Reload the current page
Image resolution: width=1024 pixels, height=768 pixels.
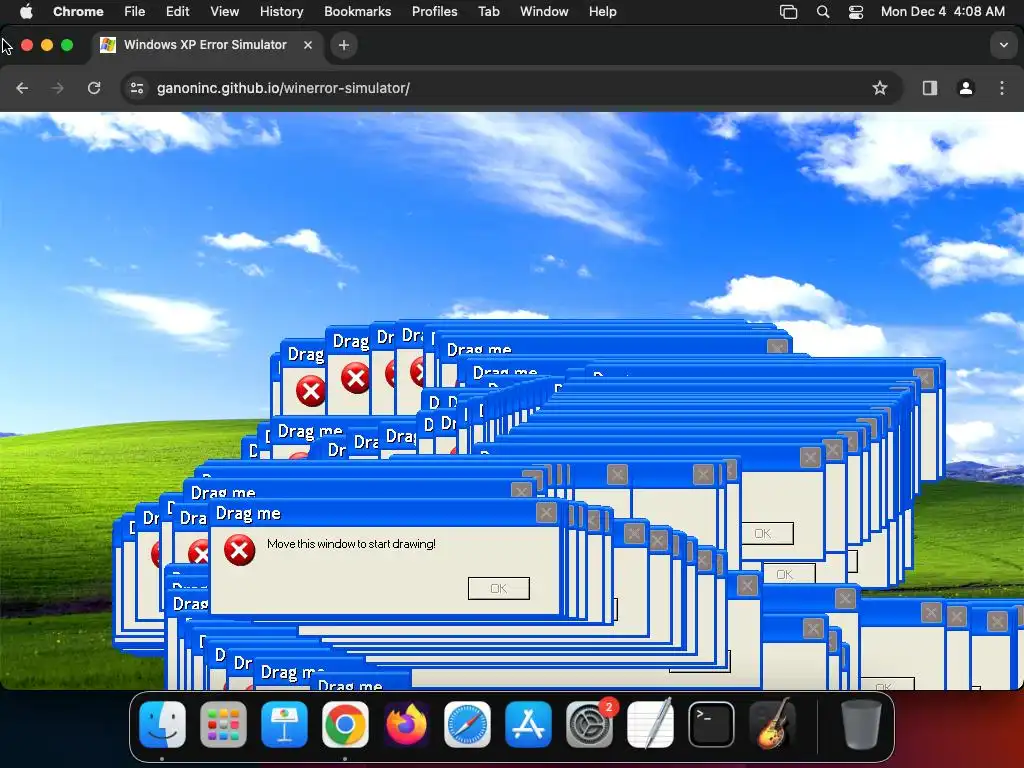tap(94, 88)
